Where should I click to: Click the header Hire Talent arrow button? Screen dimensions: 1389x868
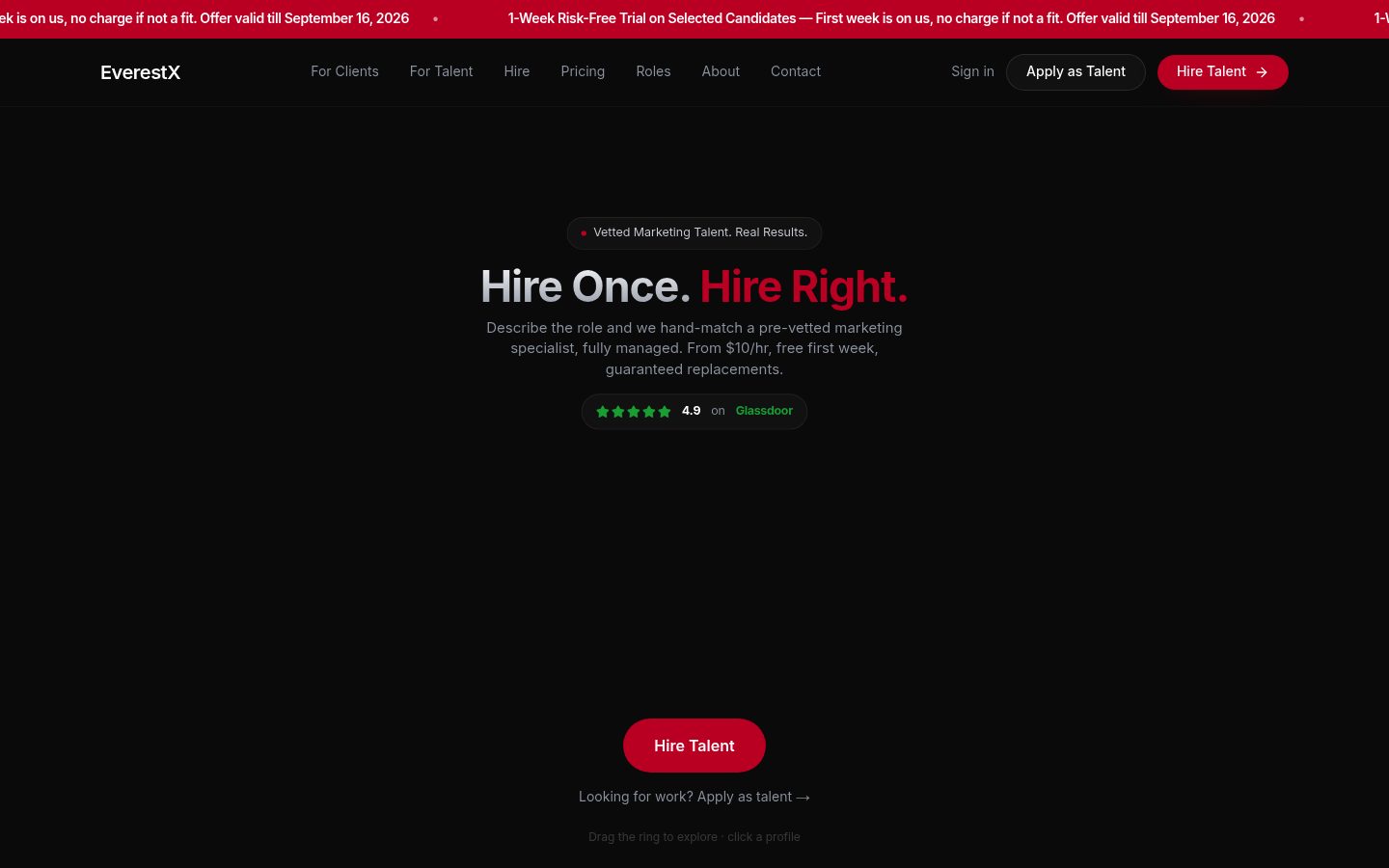[1222, 72]
